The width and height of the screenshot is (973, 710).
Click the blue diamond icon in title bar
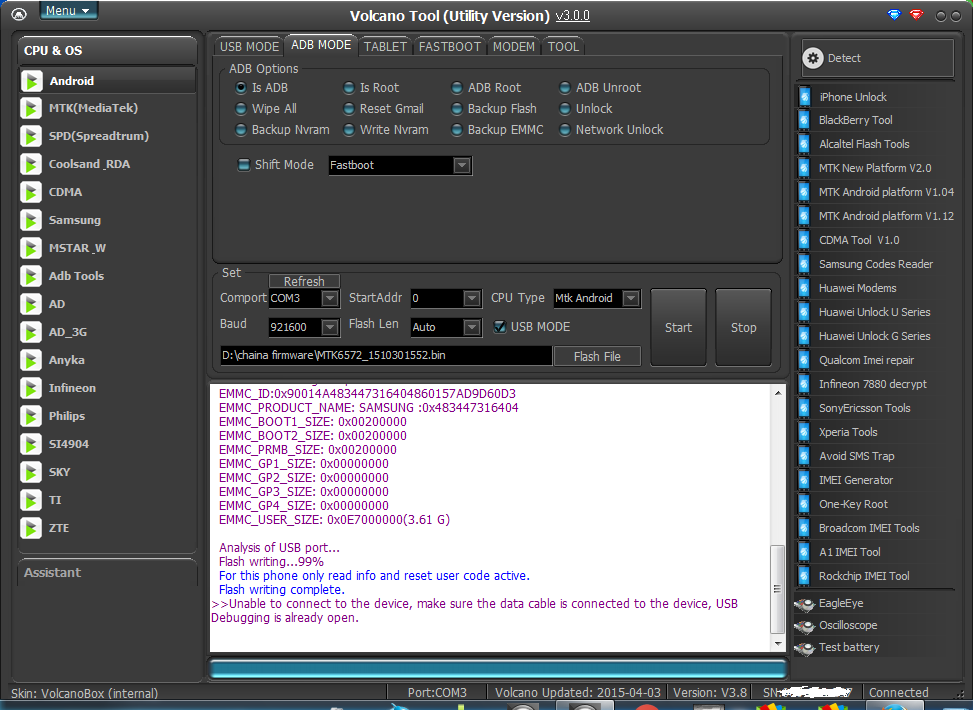(x=894, y=15)
